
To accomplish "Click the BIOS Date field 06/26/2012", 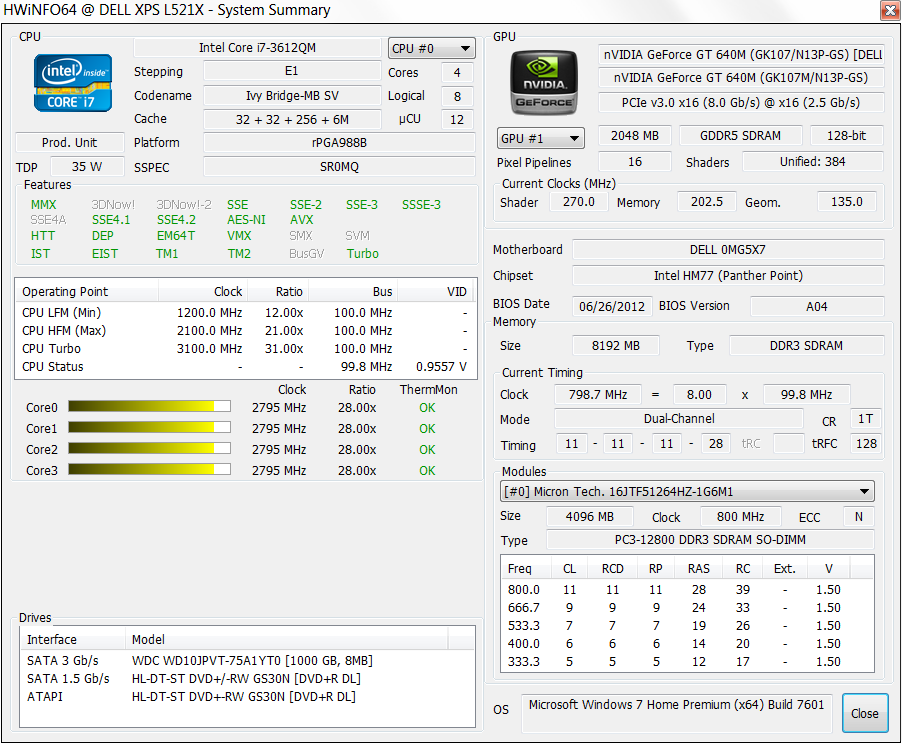I will pos(612,306).
